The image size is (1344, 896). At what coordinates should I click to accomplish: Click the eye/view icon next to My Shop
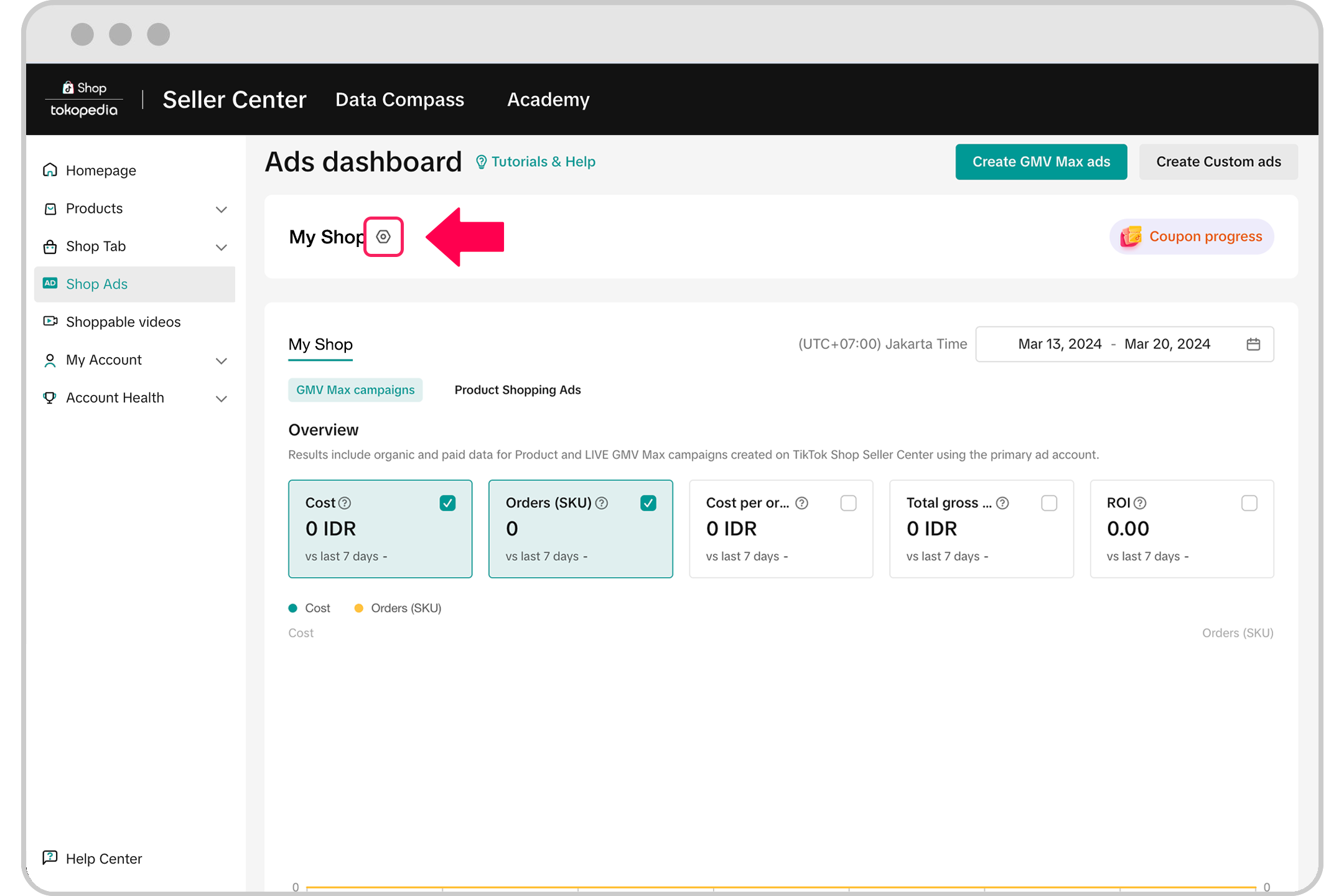(x=383, y=237)
